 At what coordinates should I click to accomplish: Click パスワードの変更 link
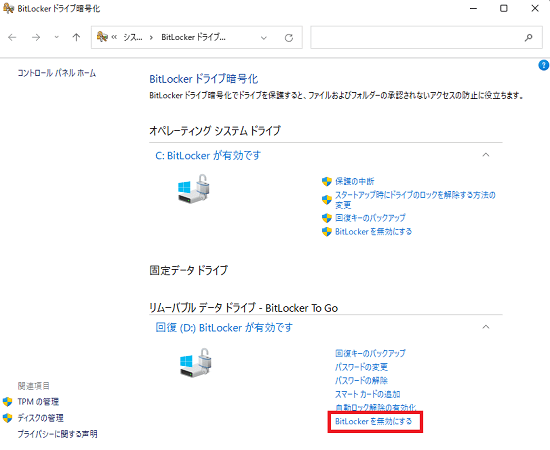pos(361,367)
